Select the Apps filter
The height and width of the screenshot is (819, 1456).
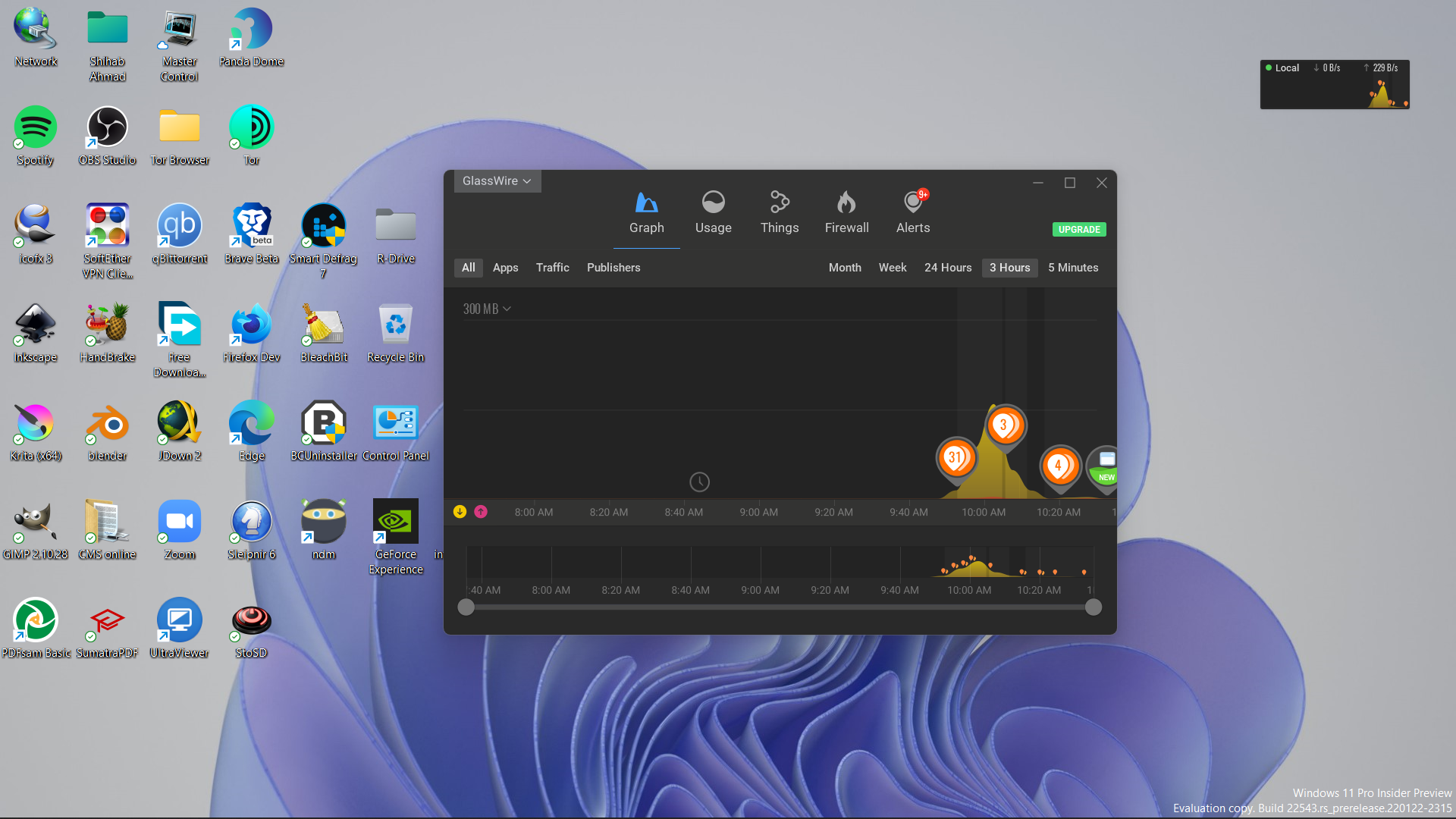[505, 268]
